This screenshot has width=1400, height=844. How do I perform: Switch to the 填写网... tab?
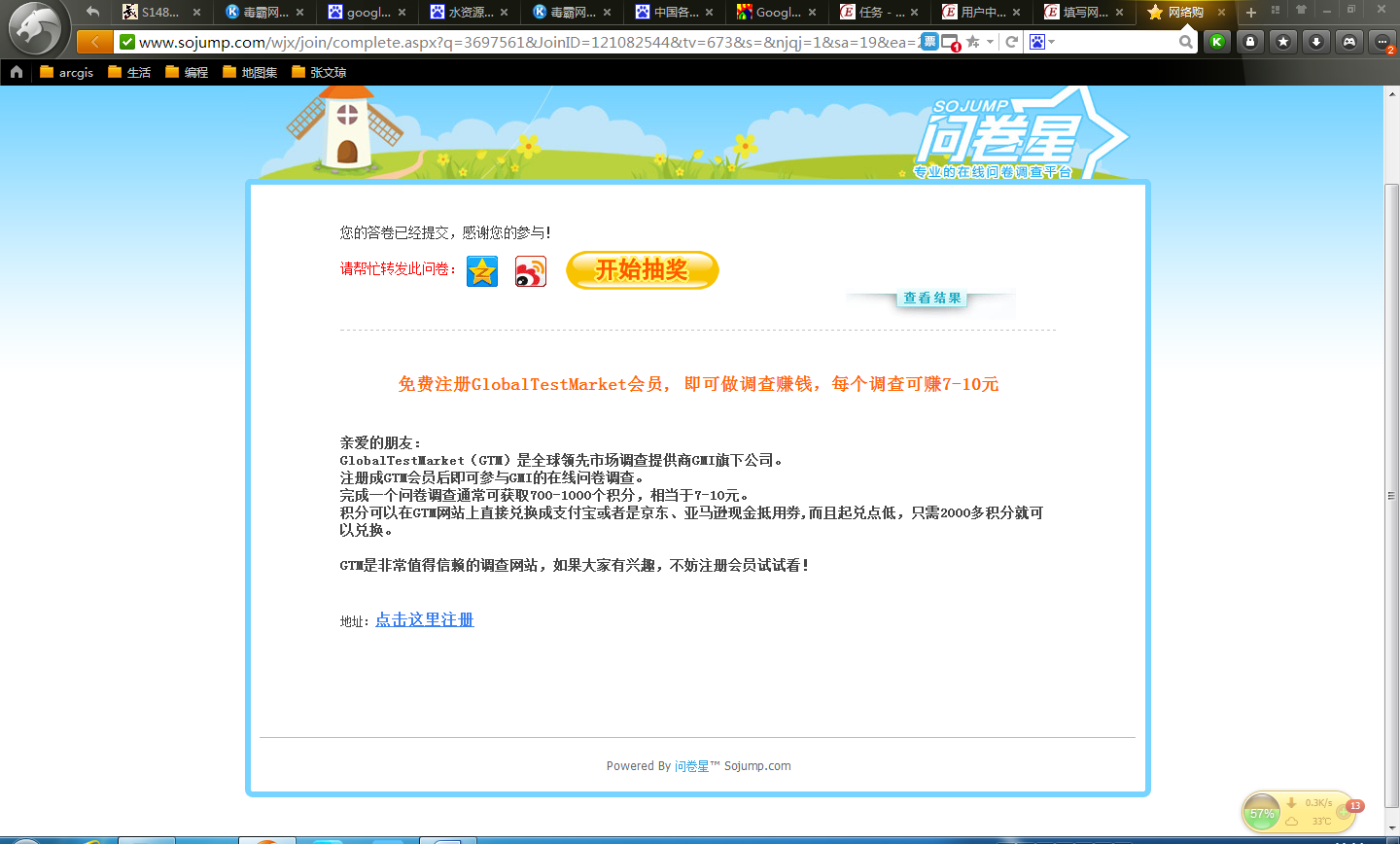[1083, 13]
